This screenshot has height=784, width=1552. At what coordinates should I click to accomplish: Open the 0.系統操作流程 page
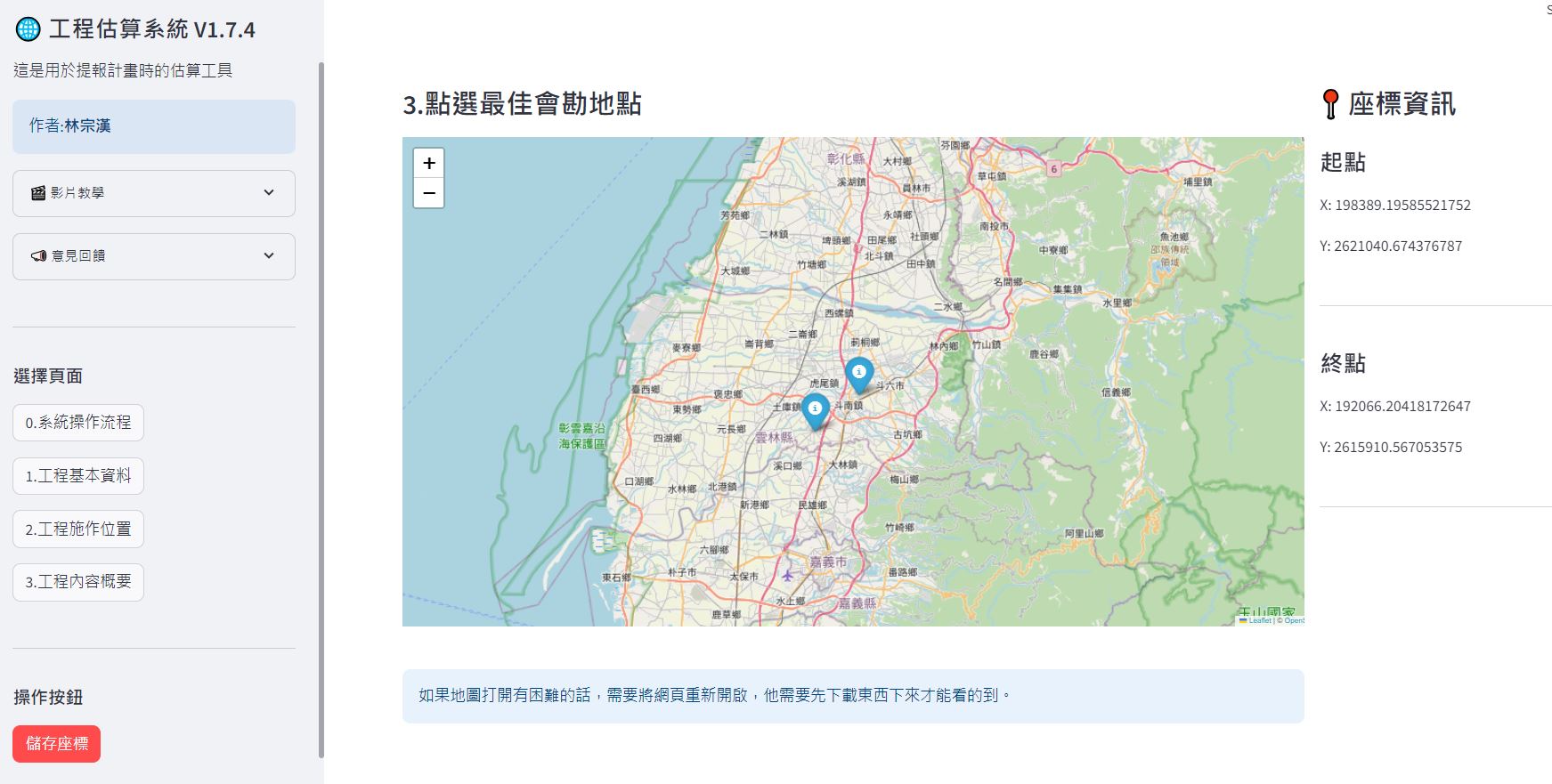(x=78, y=423)
